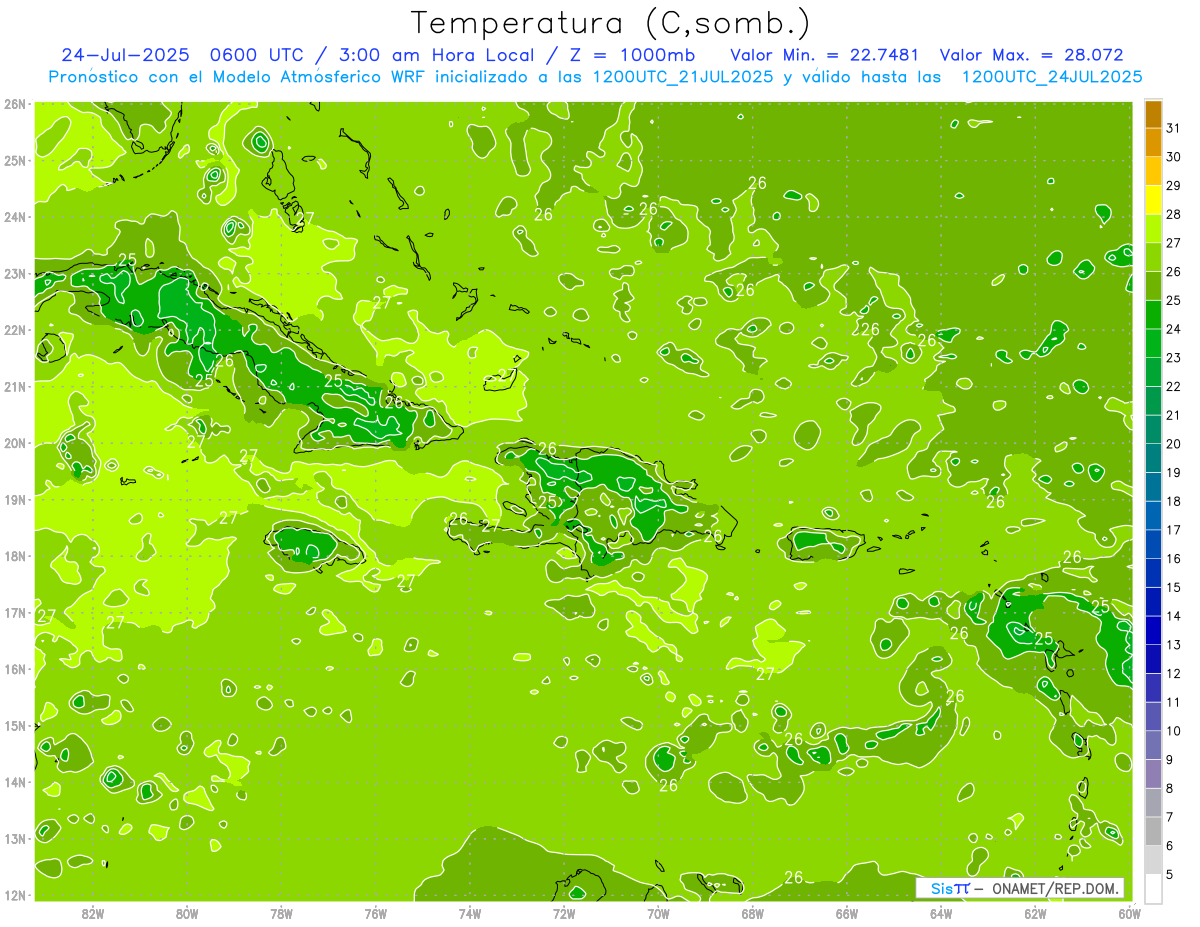Click the 64W longitude axis label

(x=941, y=912)
